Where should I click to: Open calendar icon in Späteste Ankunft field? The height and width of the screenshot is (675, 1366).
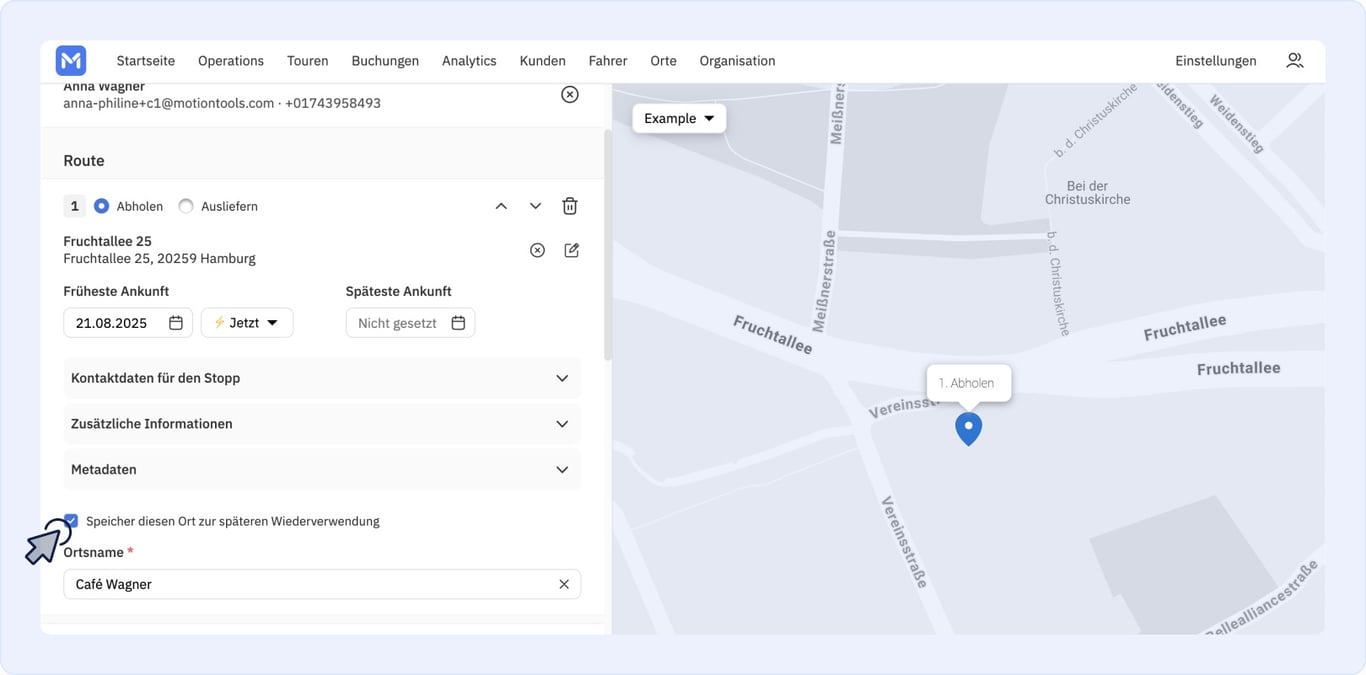458,323
